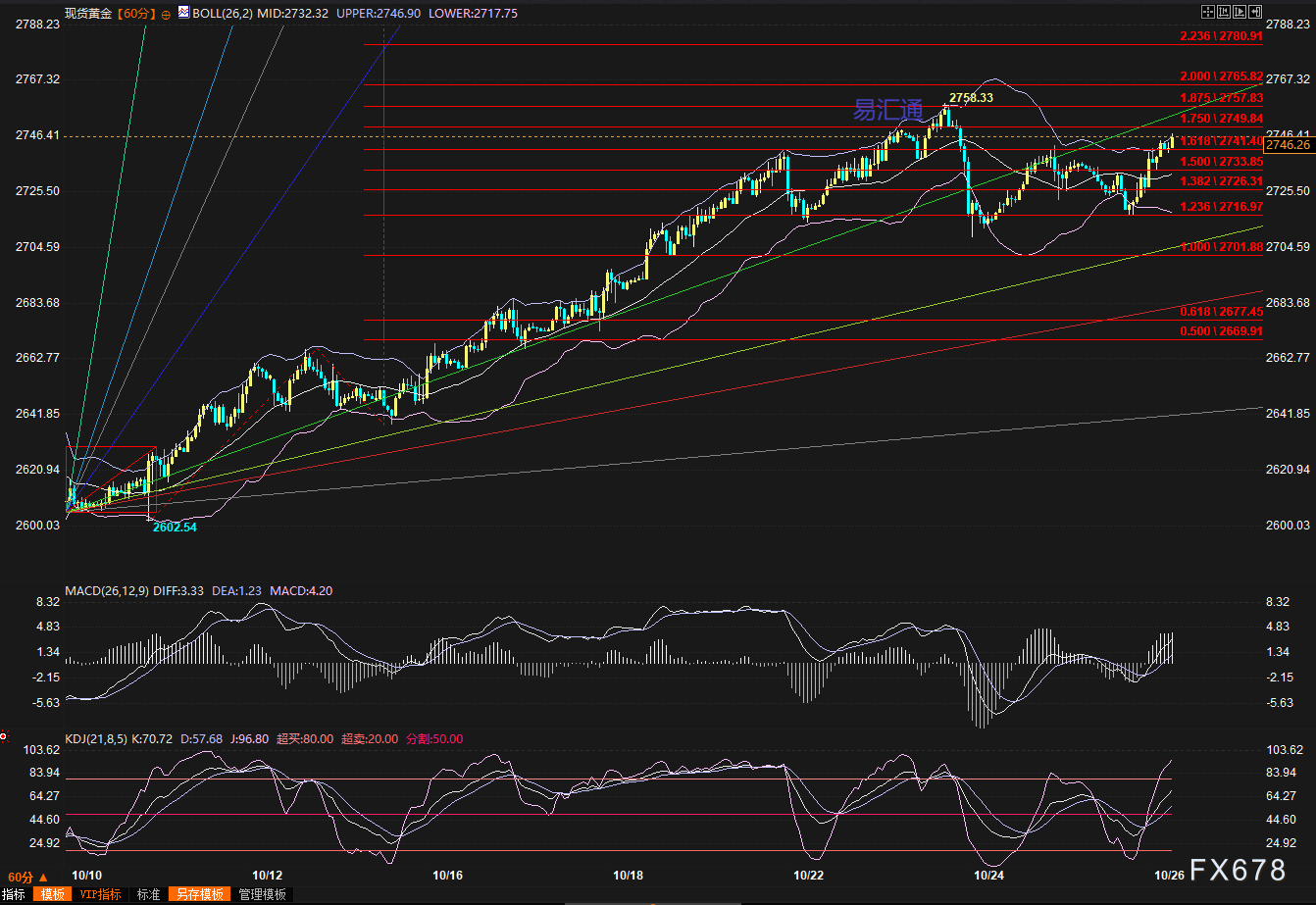The width and height of the screenshot is (1316, 905).
Task: Select the 标准 template
Action: 148,894
